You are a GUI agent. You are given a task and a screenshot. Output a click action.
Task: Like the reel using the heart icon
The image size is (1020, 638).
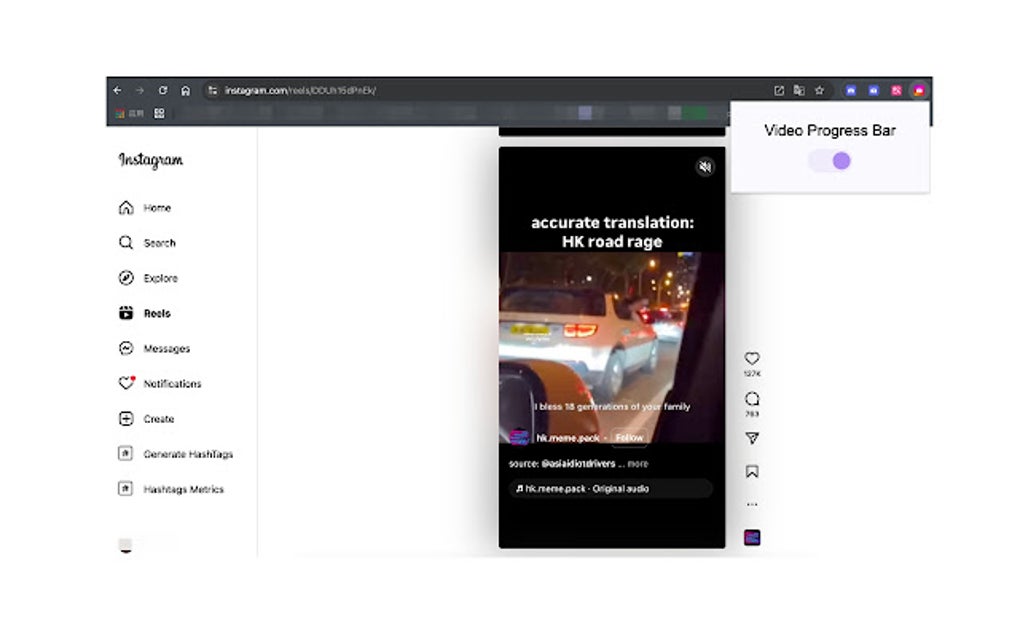pos(751,358)
